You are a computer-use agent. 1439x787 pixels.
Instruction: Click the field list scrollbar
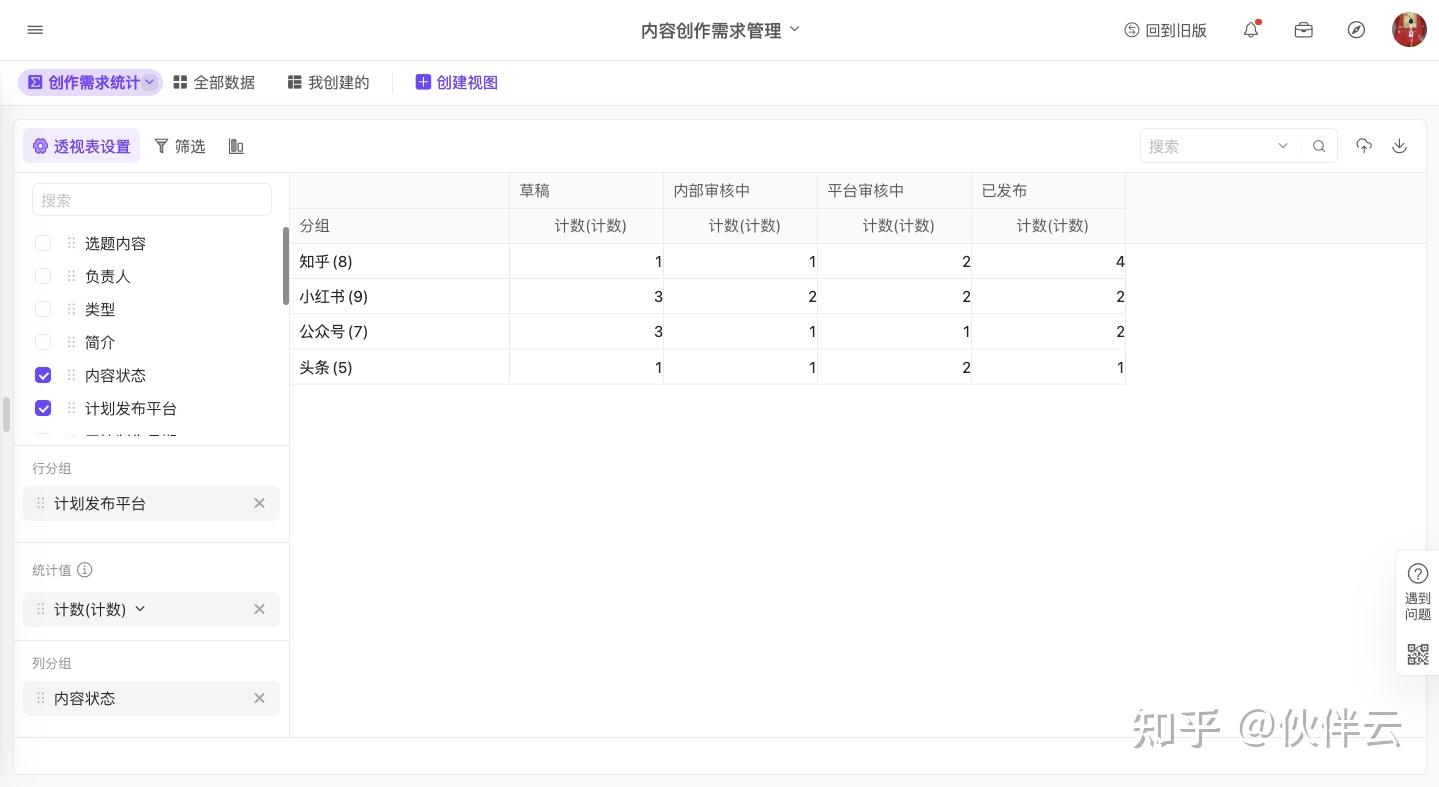click(286, 266)
